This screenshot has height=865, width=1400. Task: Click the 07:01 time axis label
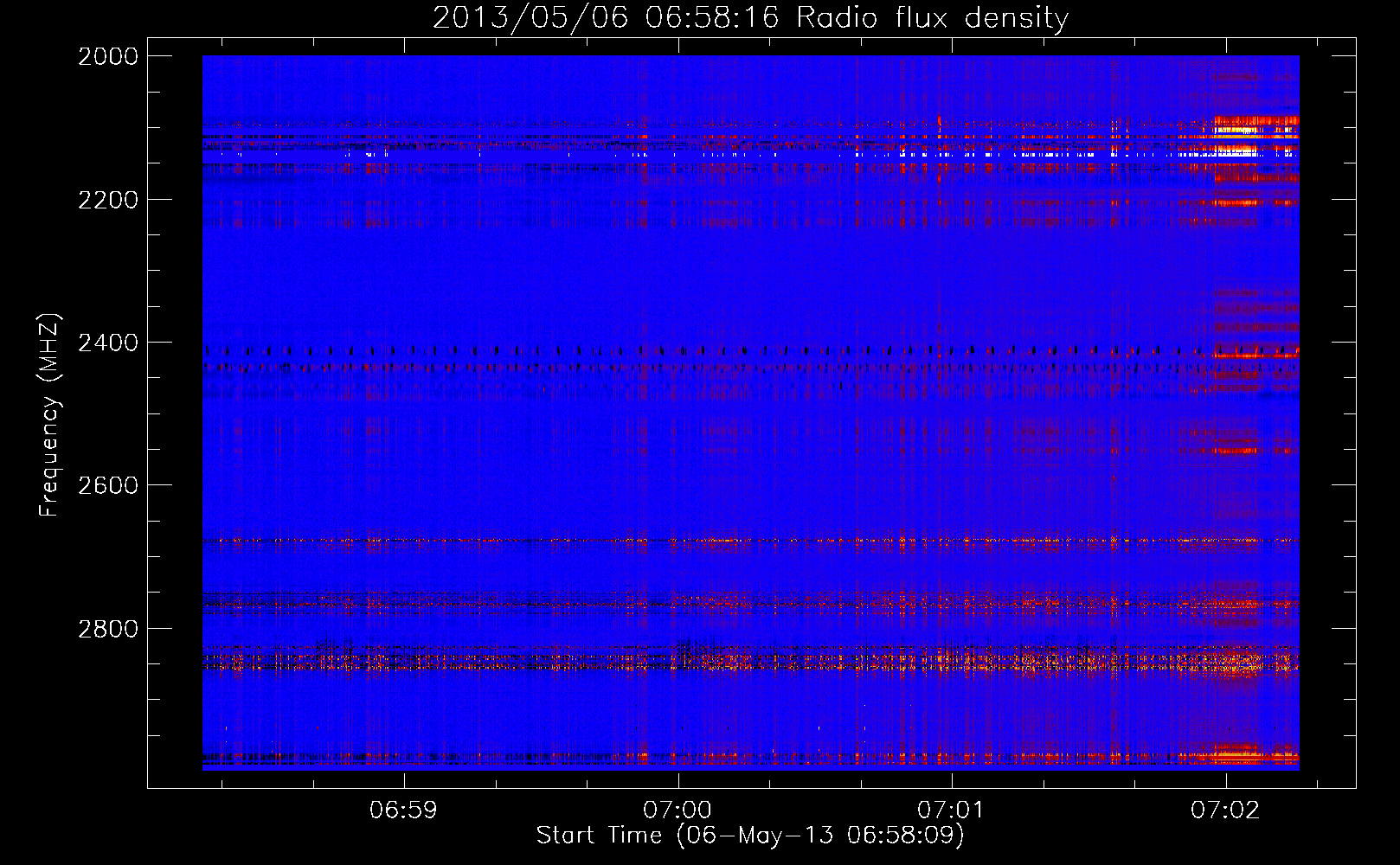951,811
